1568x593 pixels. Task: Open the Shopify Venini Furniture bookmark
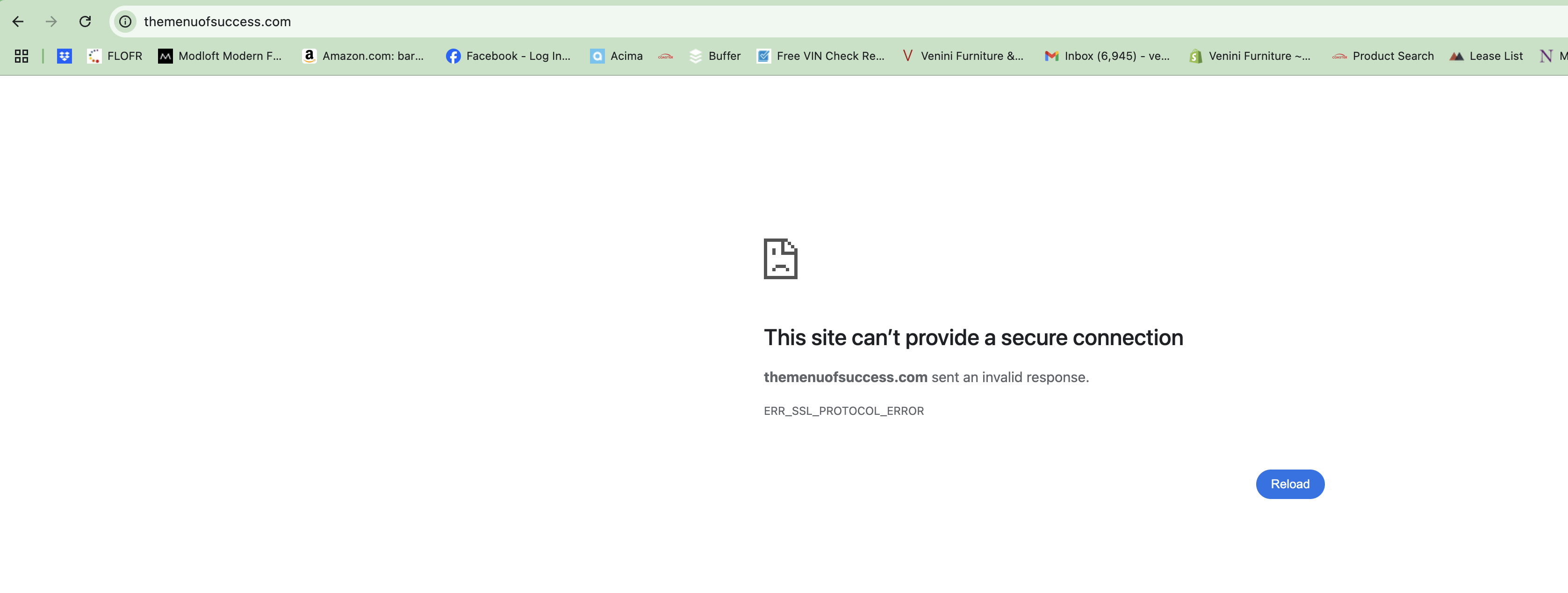[x=1250, y=56]
